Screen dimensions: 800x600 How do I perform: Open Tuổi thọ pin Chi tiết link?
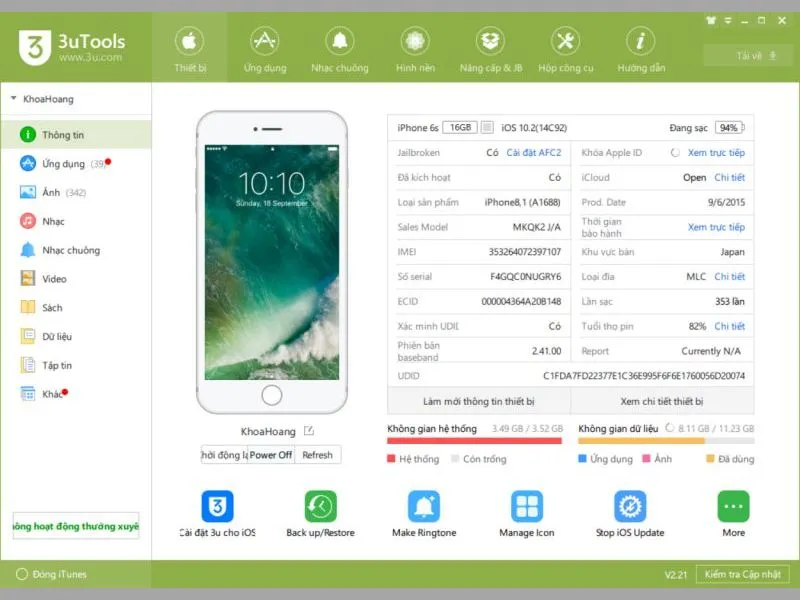[730, 326]
